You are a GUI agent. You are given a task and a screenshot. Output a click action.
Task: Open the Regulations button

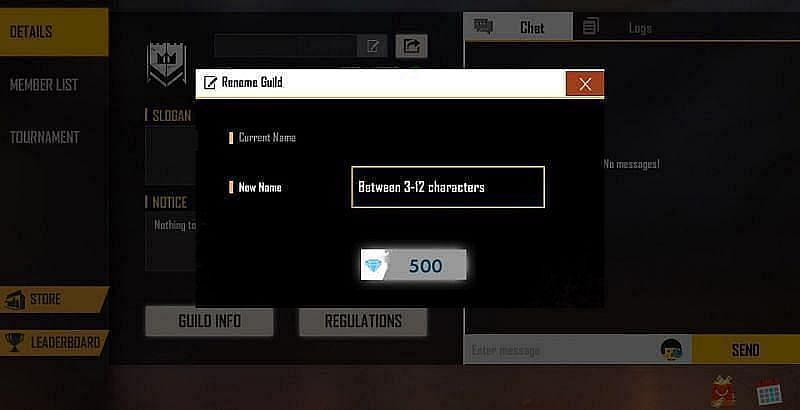coord(363,321)
